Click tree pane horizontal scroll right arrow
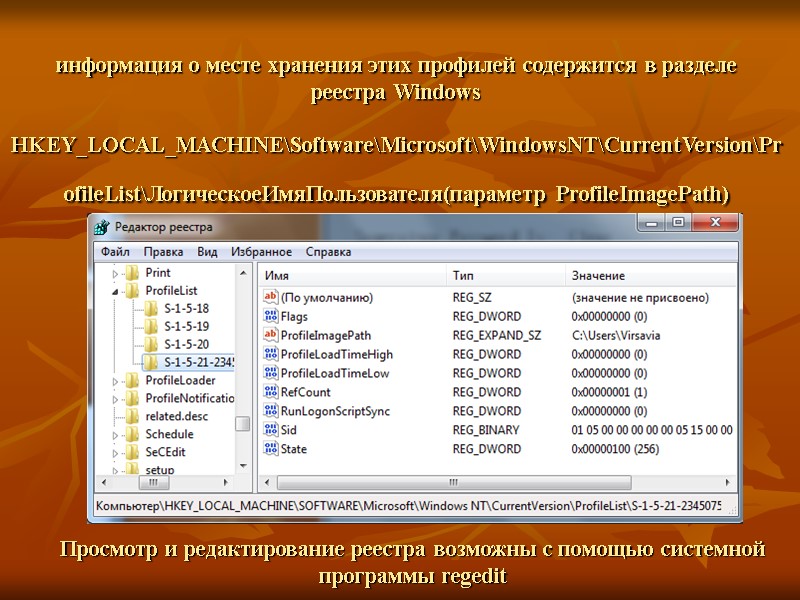This screenshot has height=600, width=800. 226,482
